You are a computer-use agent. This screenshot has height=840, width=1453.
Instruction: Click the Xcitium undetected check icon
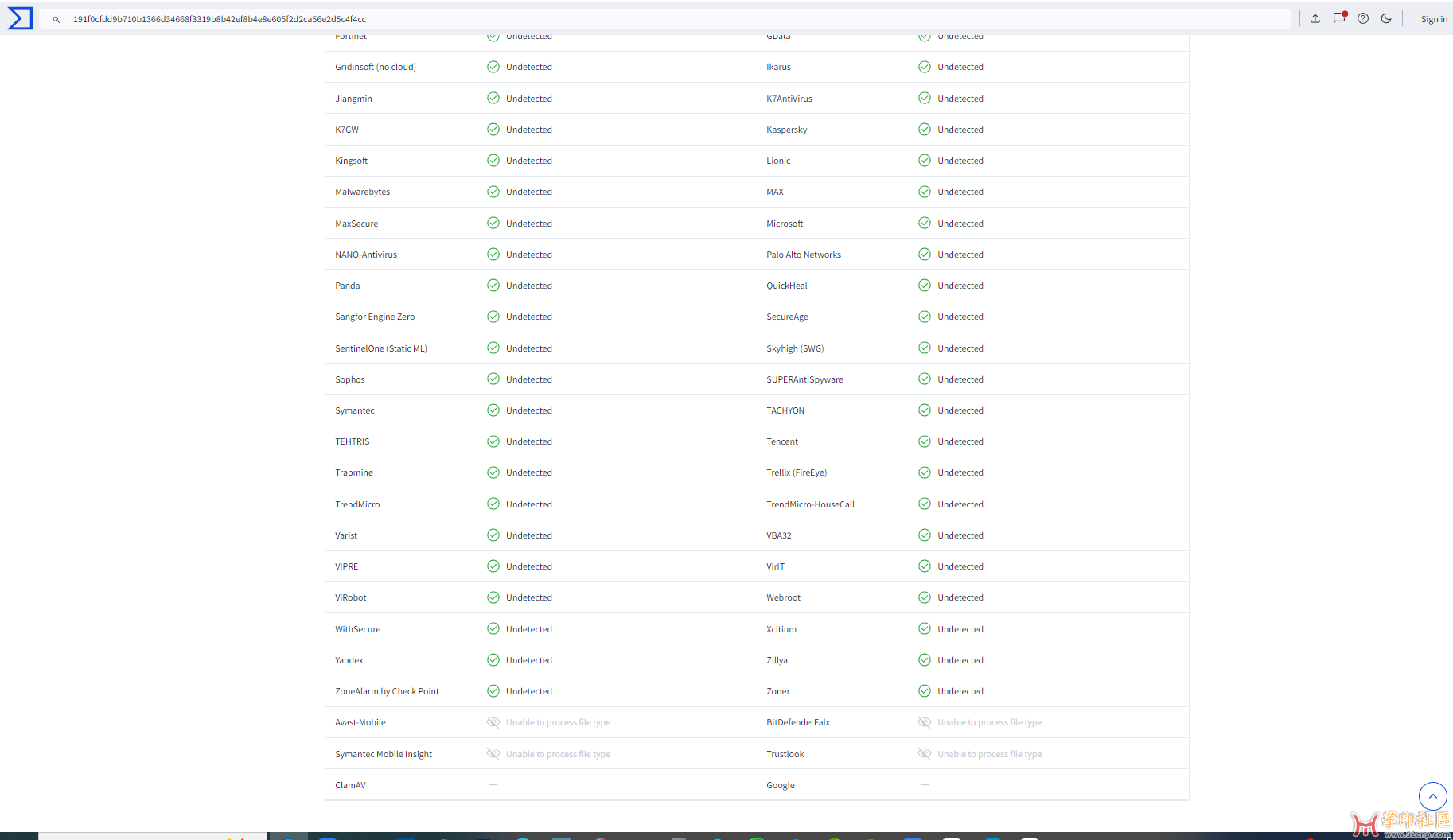coord(925,628)
